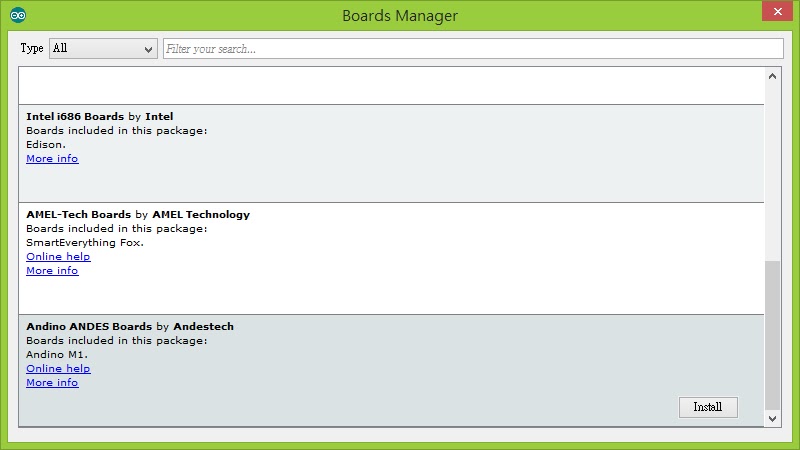The height and width of the screenshot is (450, 800).
Task: Click the Andino M1 board name
Action: (57, 355)
